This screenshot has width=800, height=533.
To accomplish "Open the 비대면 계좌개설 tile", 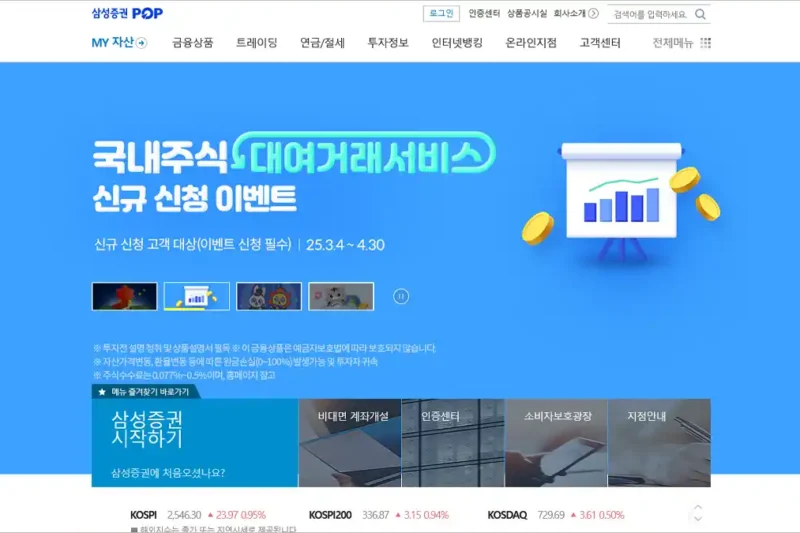I will coord(350,443).
